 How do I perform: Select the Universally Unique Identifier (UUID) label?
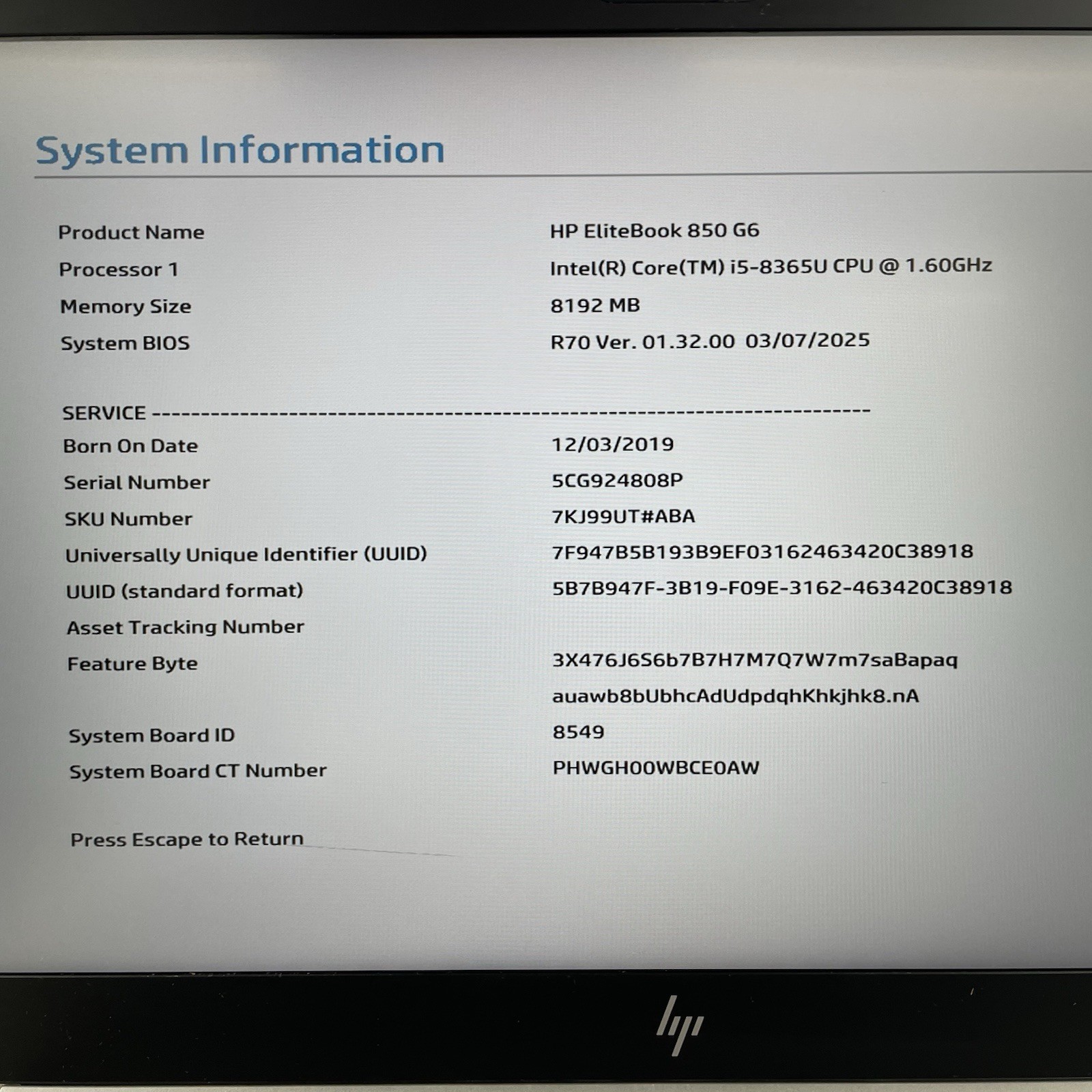pos(246,554)
